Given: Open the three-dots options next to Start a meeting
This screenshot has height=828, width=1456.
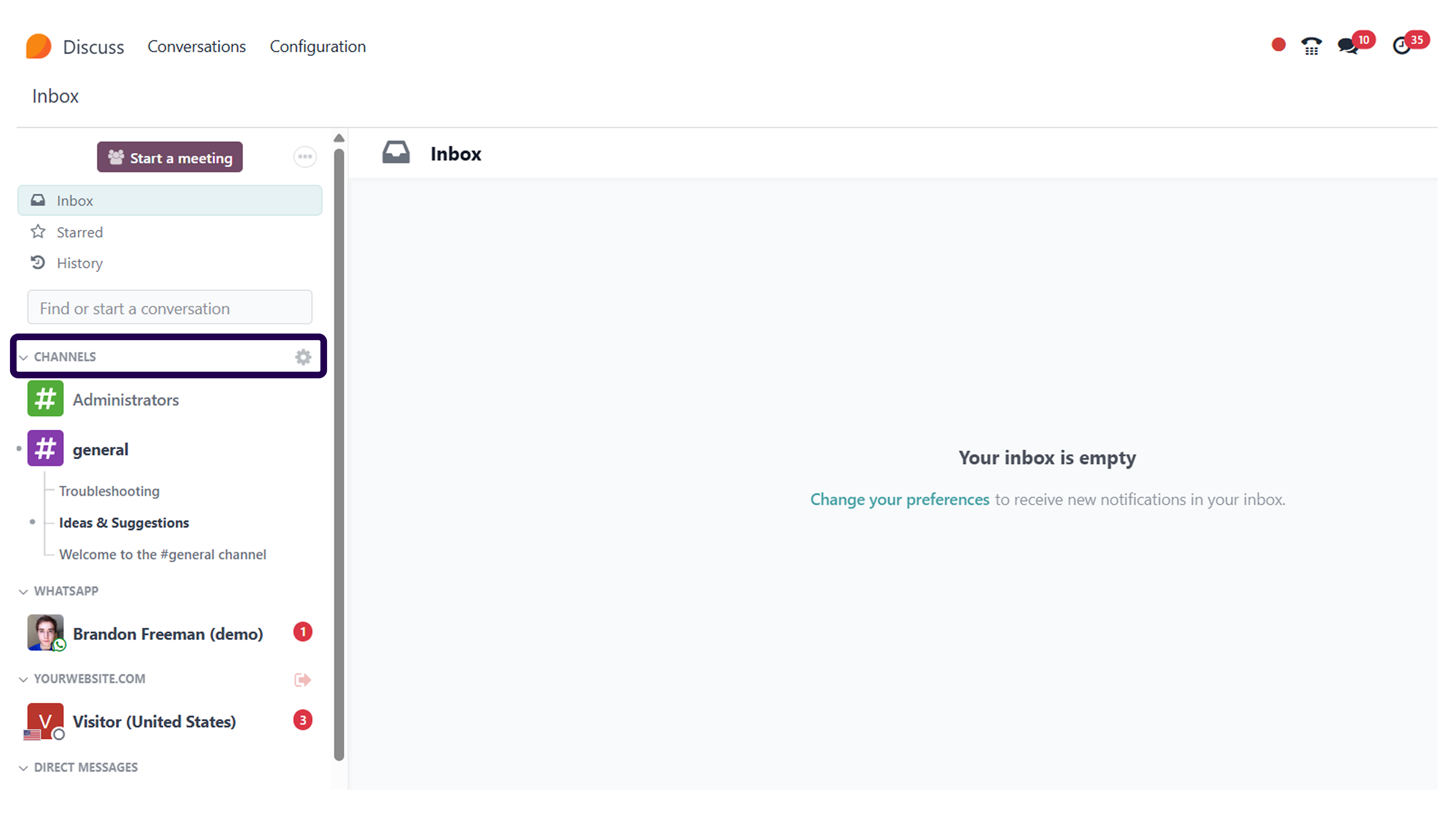Looking at the screenshot, I should 305,156.
